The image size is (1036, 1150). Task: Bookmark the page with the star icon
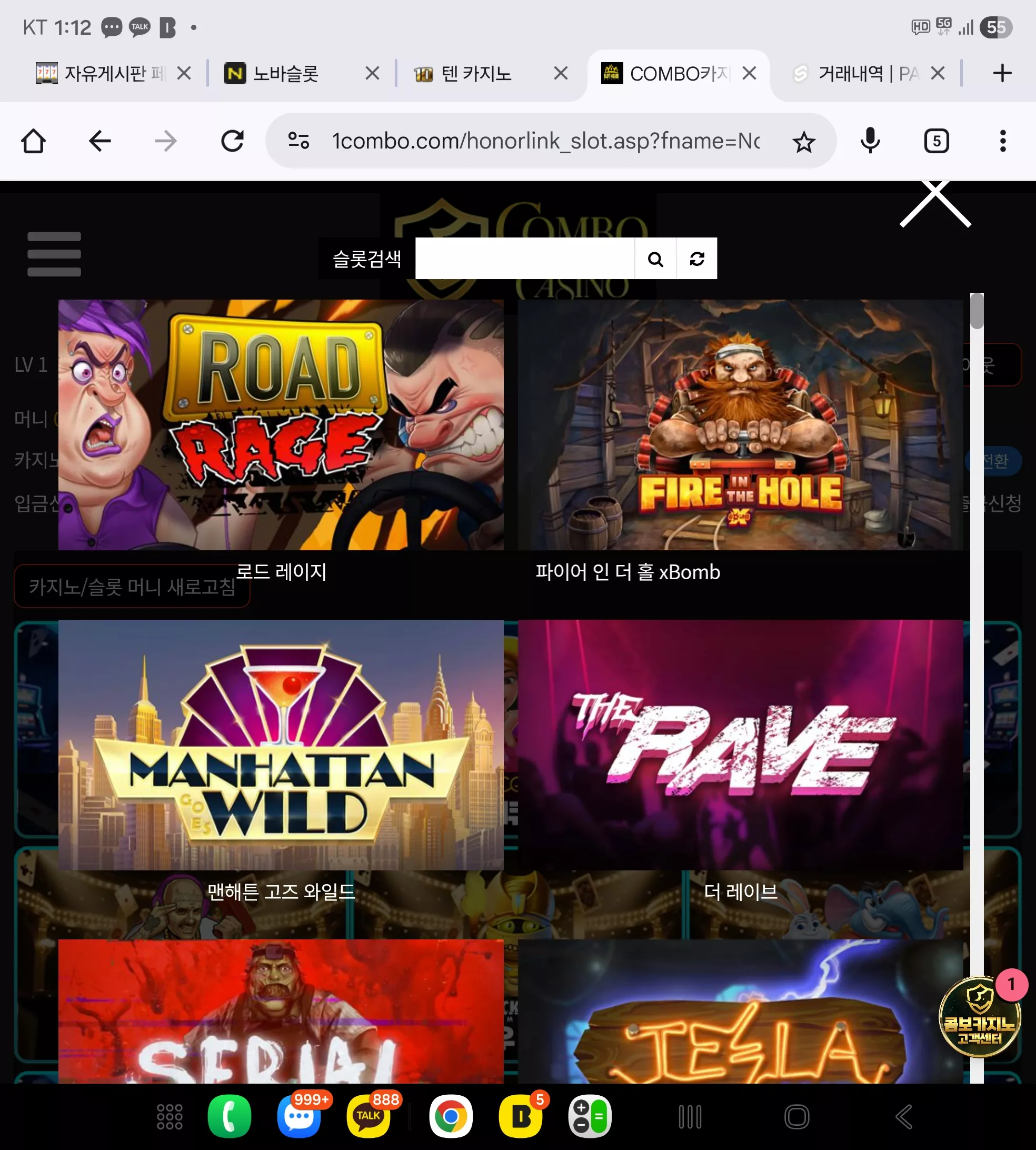[804, 142]
